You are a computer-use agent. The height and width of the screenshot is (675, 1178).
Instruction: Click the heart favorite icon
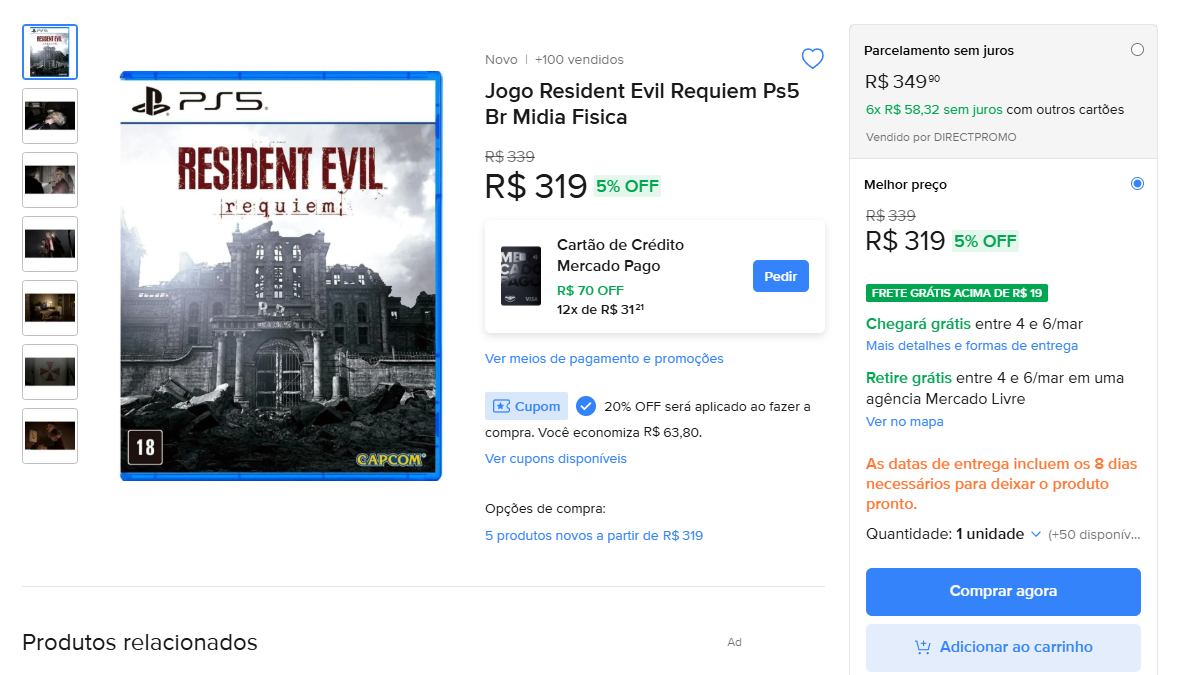point(812,59)
